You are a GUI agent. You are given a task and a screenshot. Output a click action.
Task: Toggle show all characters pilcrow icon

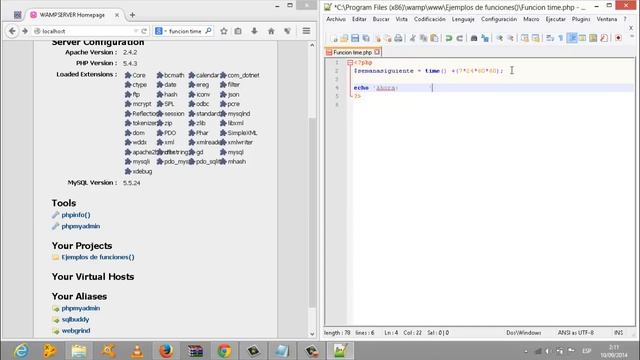(561, 38)
